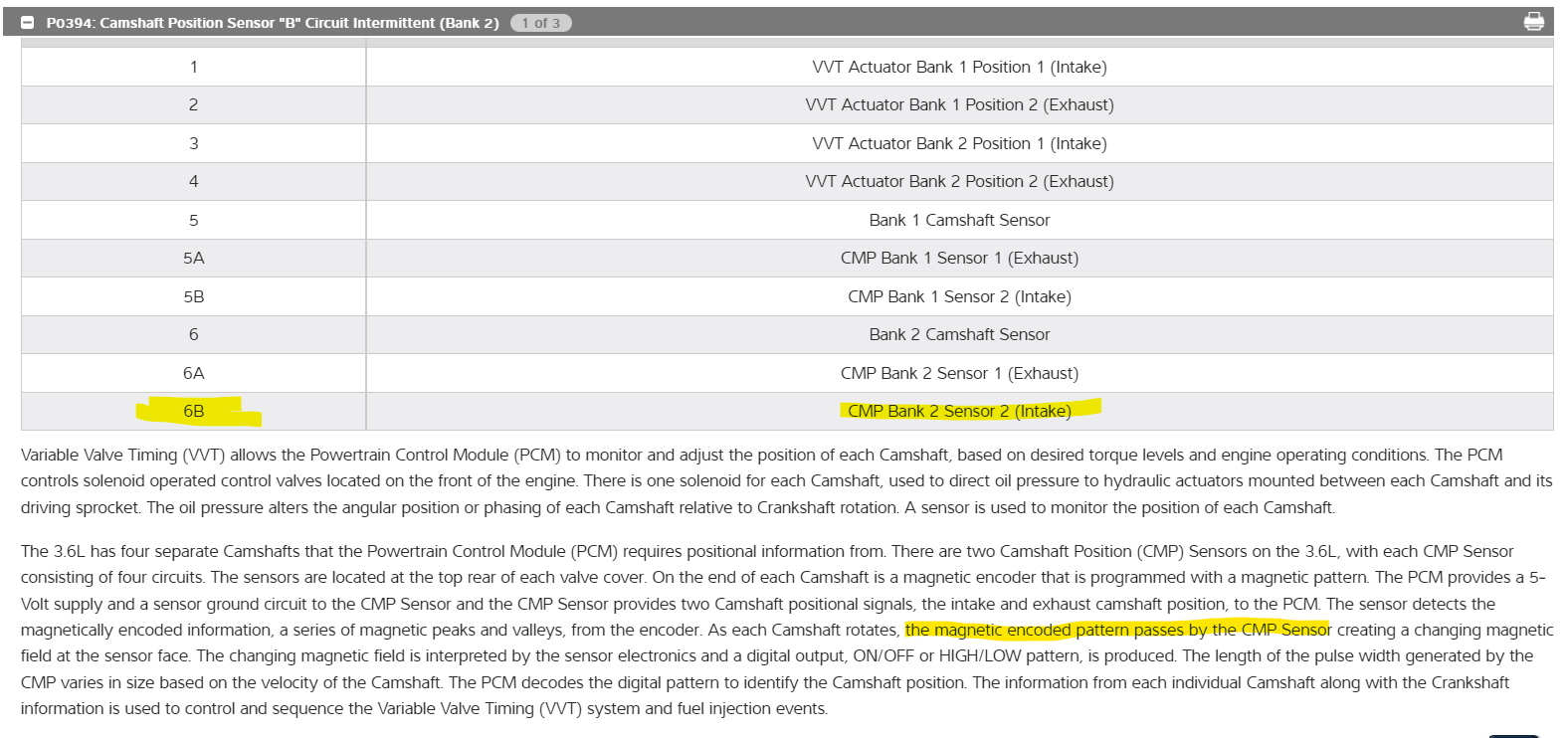
Task: Collapse the P0394 section with the minus icon
Action: pyautogui.click(x=28, y=23)
